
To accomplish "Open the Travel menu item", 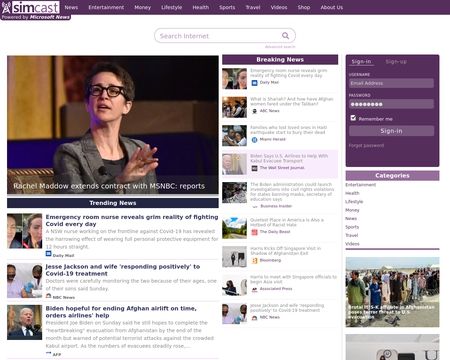I will [253, 7].
